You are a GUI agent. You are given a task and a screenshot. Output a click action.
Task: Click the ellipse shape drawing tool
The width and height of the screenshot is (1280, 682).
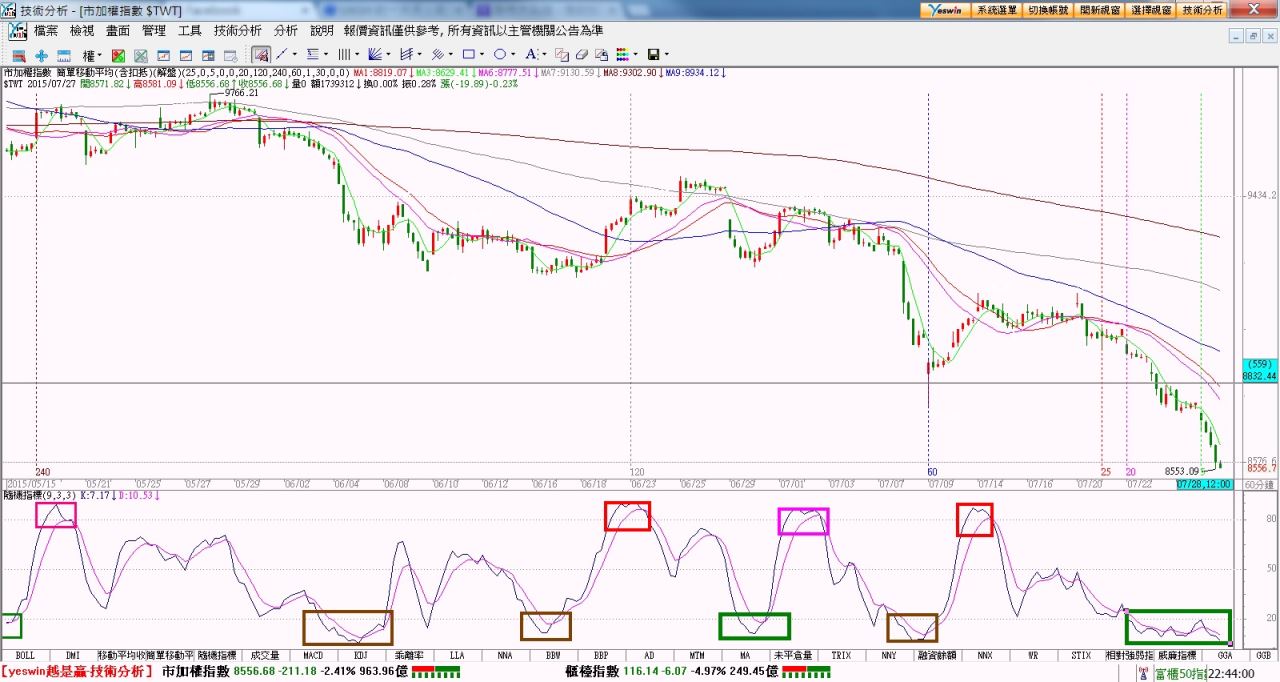pos(499,54)
